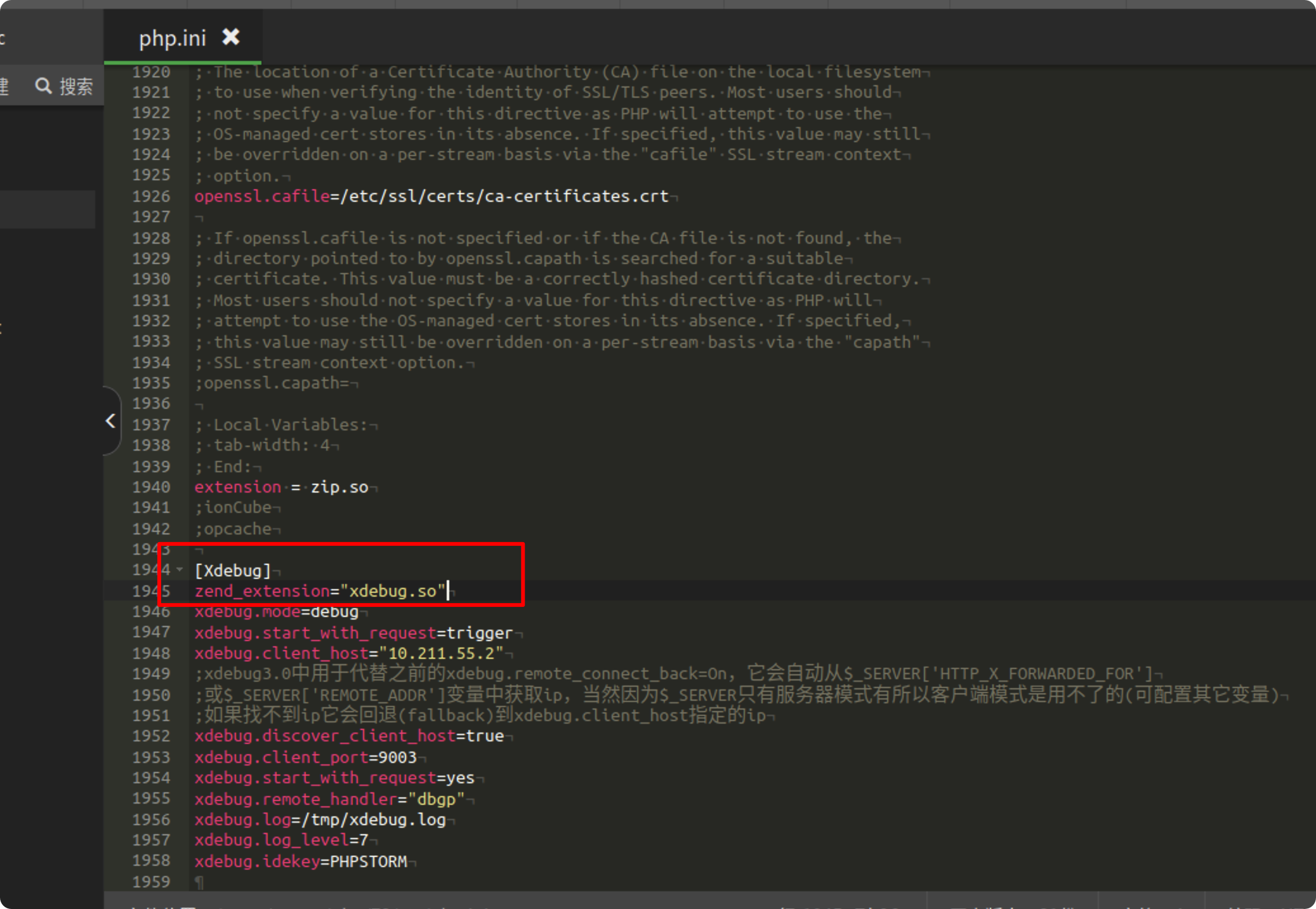Click xdebug.discover_client_host=true line

[349, 736]
